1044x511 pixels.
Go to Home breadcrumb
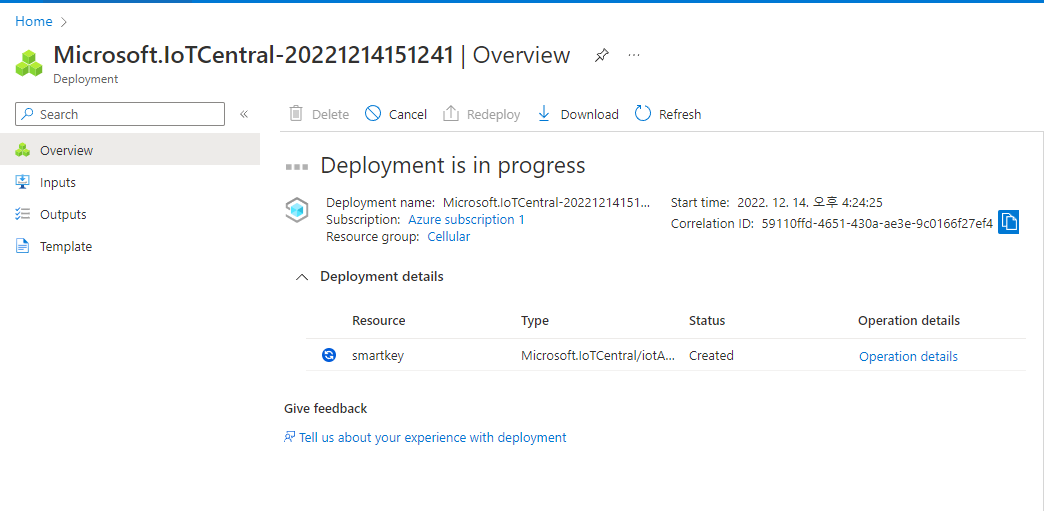(x=34, y=21)
